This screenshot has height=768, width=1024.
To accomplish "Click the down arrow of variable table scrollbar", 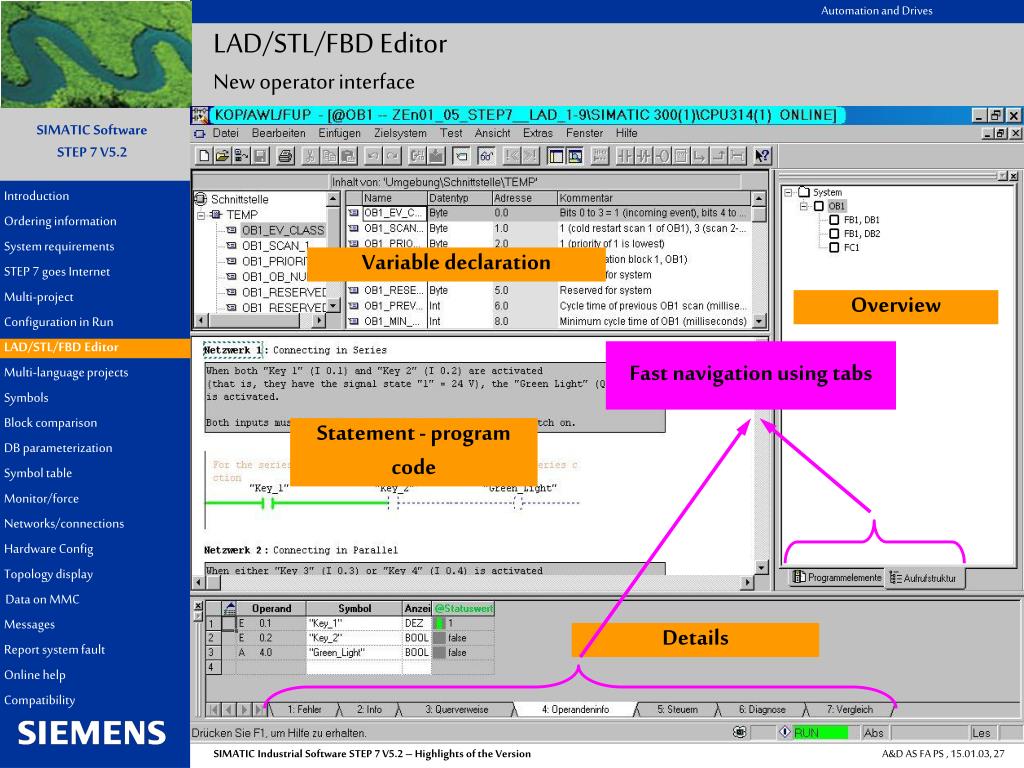I will 759,321.
